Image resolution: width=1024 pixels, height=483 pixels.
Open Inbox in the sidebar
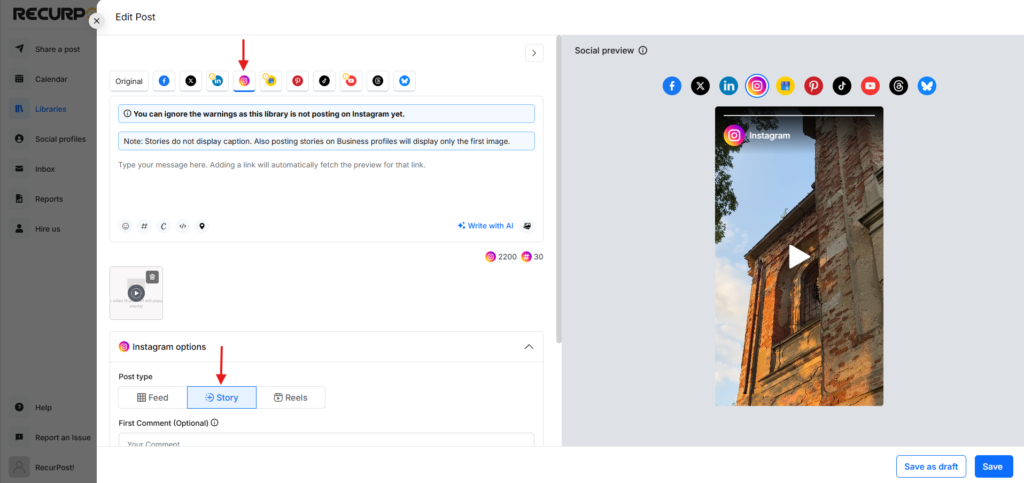coord(48,169)
